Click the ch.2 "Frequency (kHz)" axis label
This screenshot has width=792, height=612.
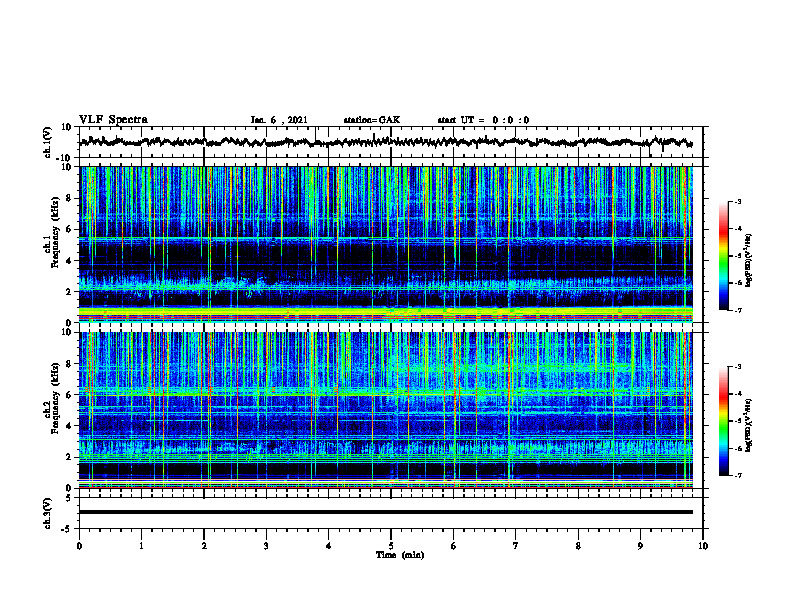(x=55, y=398)
